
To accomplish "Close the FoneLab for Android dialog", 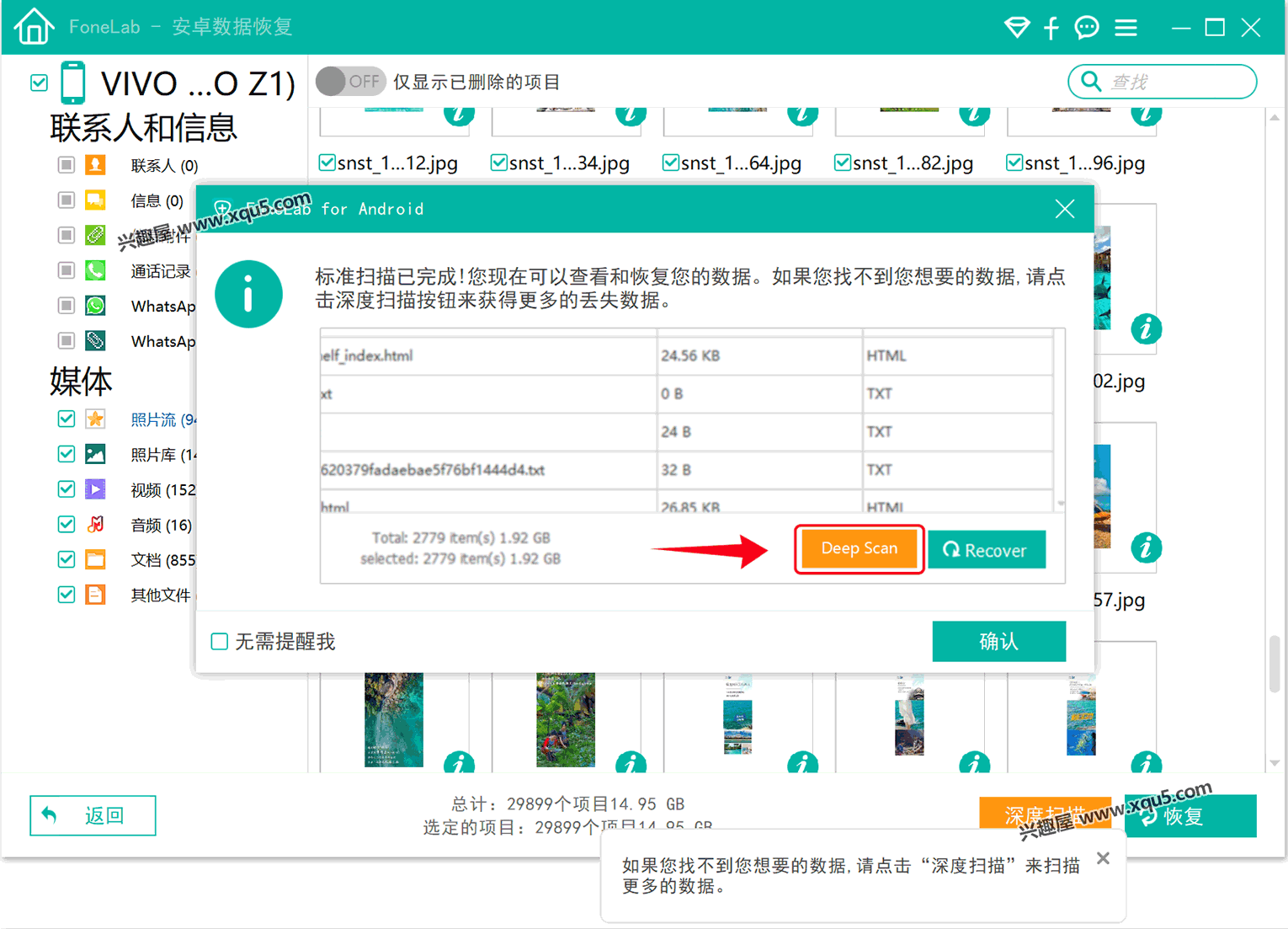I will (x=1065, y=209).
